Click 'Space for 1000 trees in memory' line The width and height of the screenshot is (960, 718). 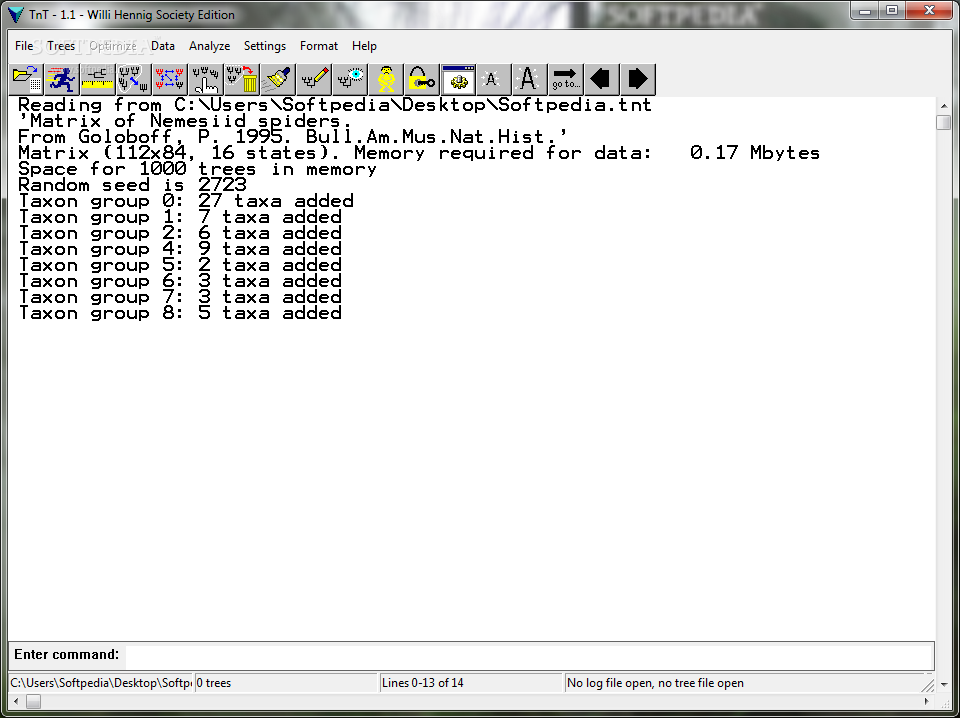pos(197,169)
